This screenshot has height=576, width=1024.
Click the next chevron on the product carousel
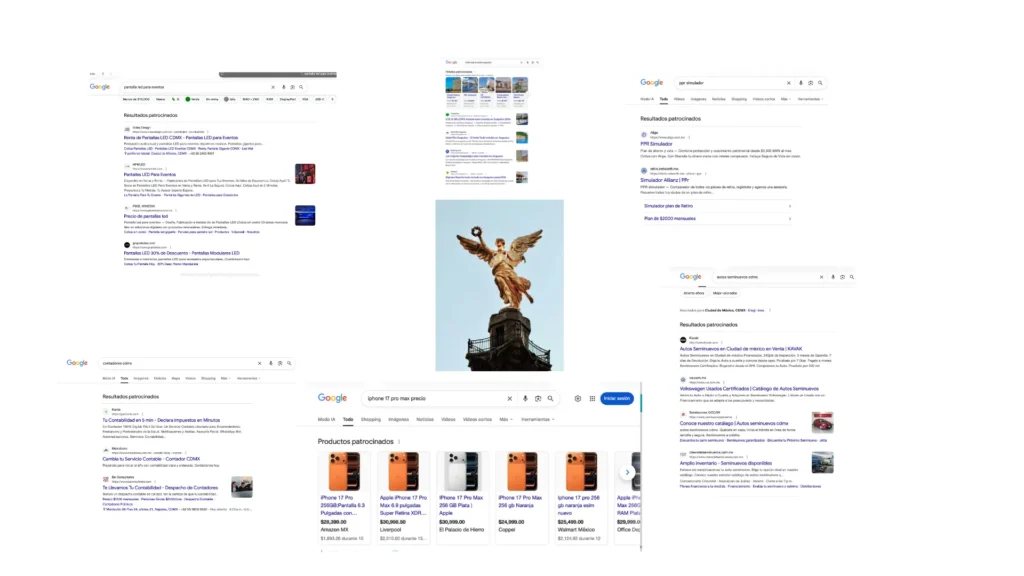click(628, 472)
